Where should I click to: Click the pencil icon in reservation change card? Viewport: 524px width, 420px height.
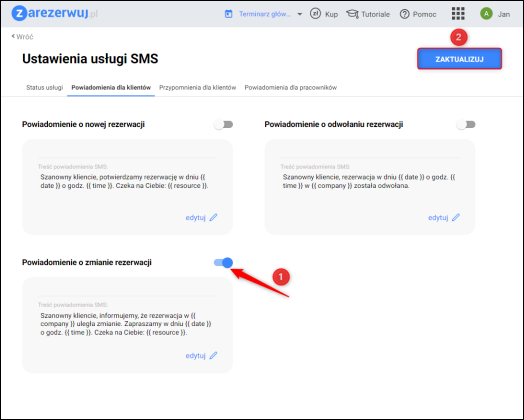(x=213, y=356)
